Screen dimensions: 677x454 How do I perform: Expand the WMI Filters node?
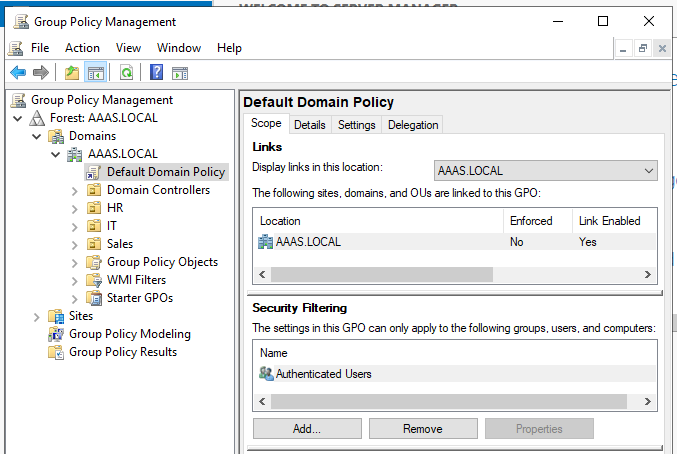tap(74, 281)
